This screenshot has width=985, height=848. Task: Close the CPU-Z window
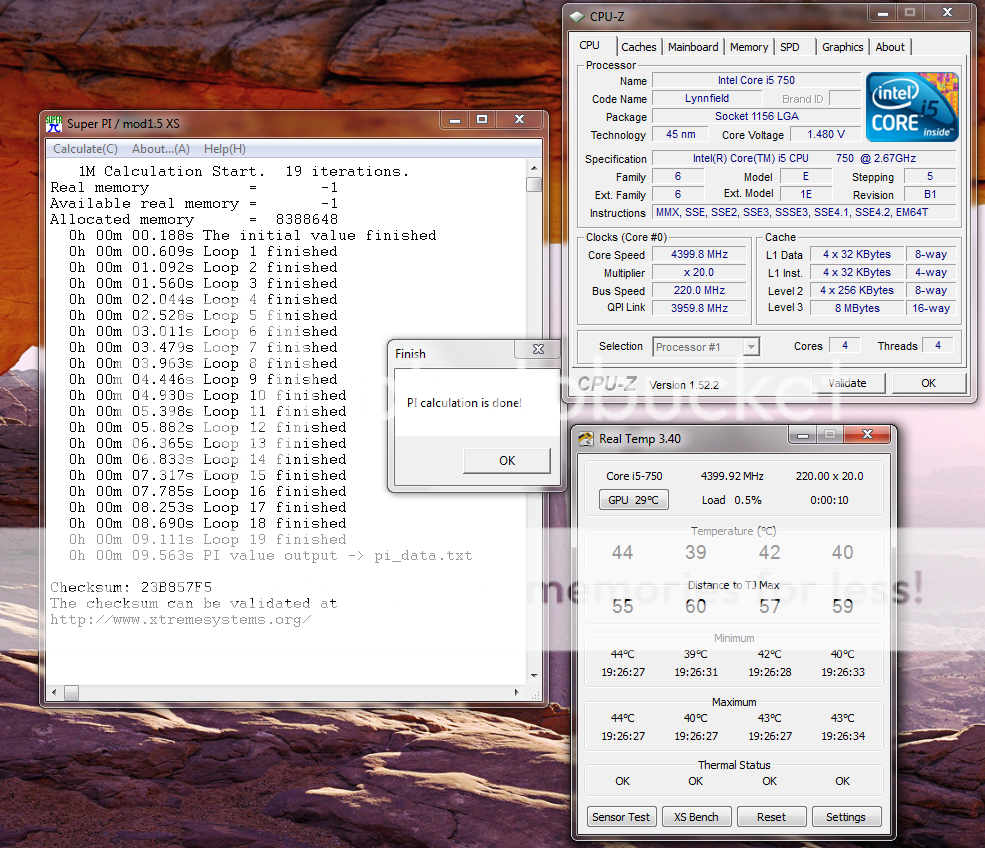tap(945, 14)
